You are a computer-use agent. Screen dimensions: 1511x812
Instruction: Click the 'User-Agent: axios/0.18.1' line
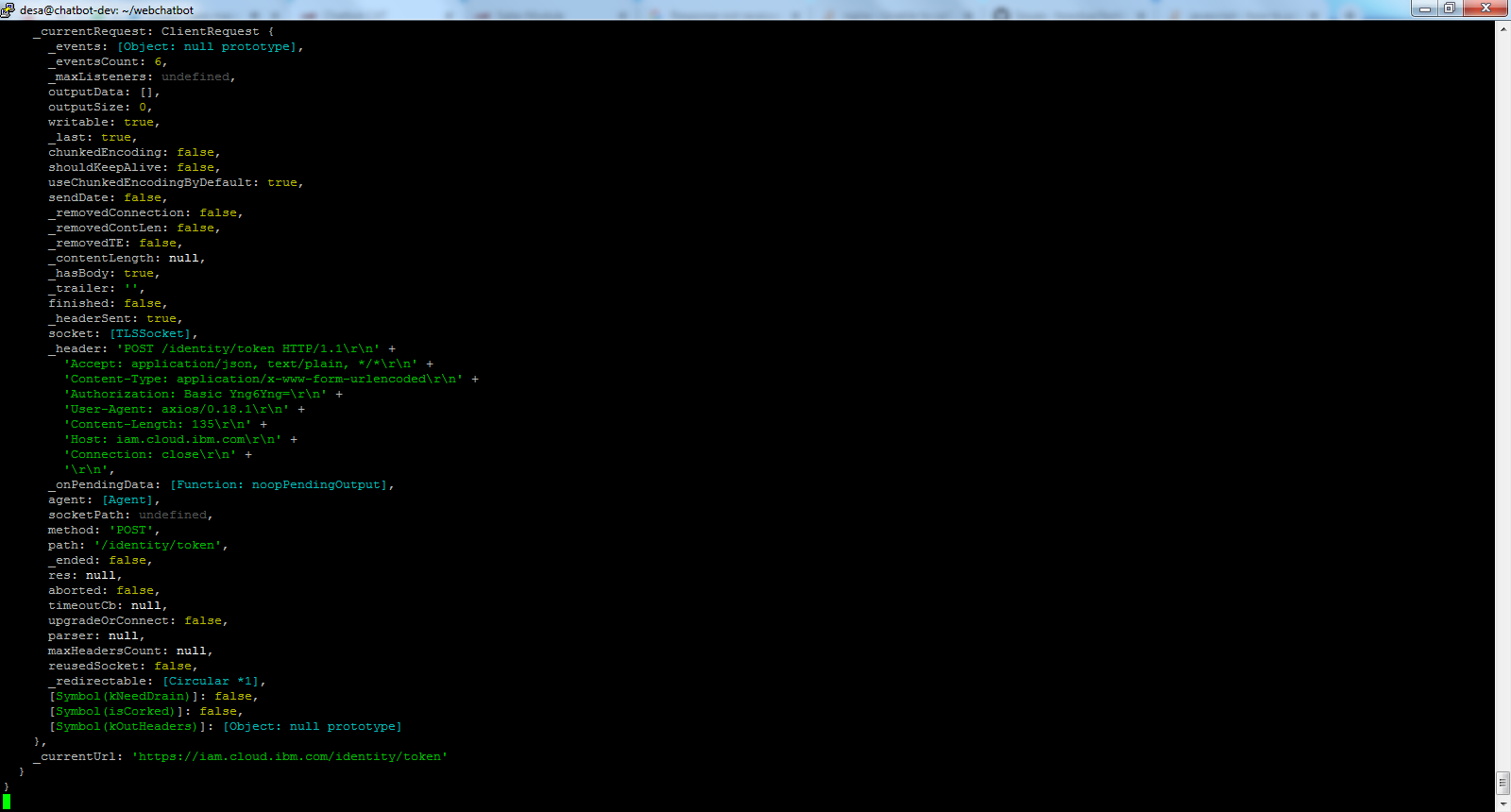pyautogui.click(x=184, y=409)
